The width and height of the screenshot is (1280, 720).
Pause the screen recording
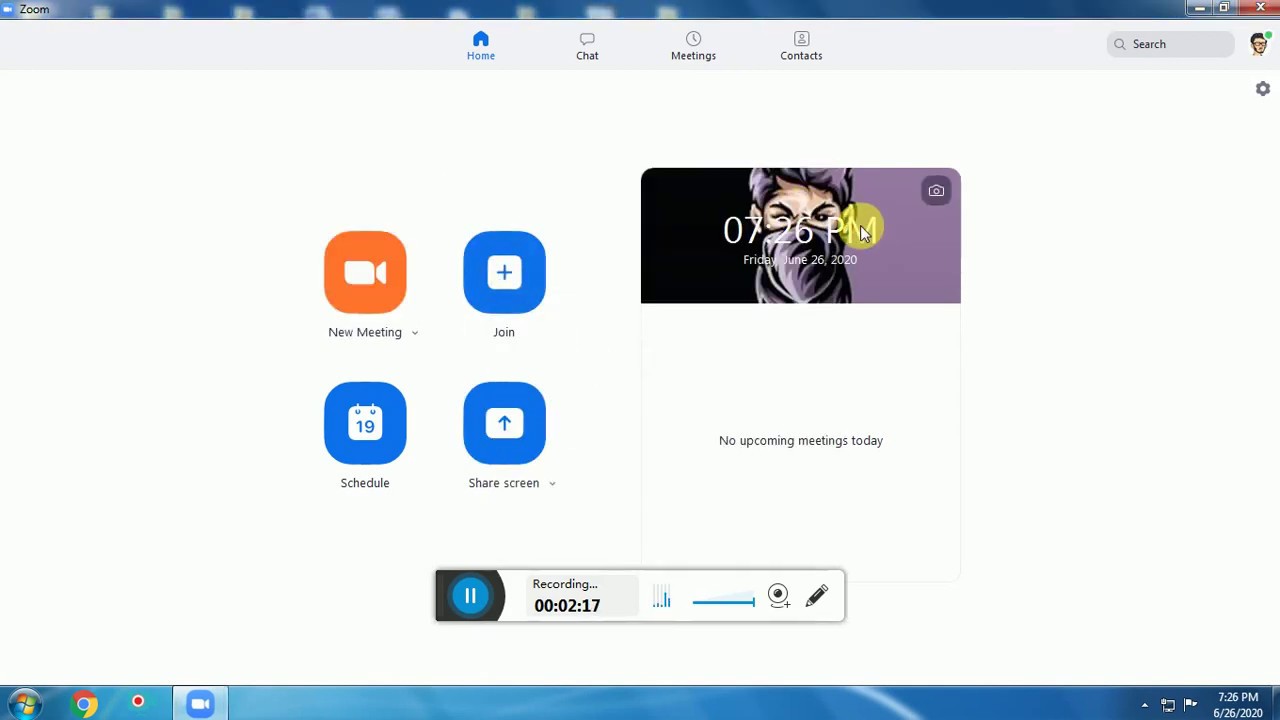coord(470,596)
